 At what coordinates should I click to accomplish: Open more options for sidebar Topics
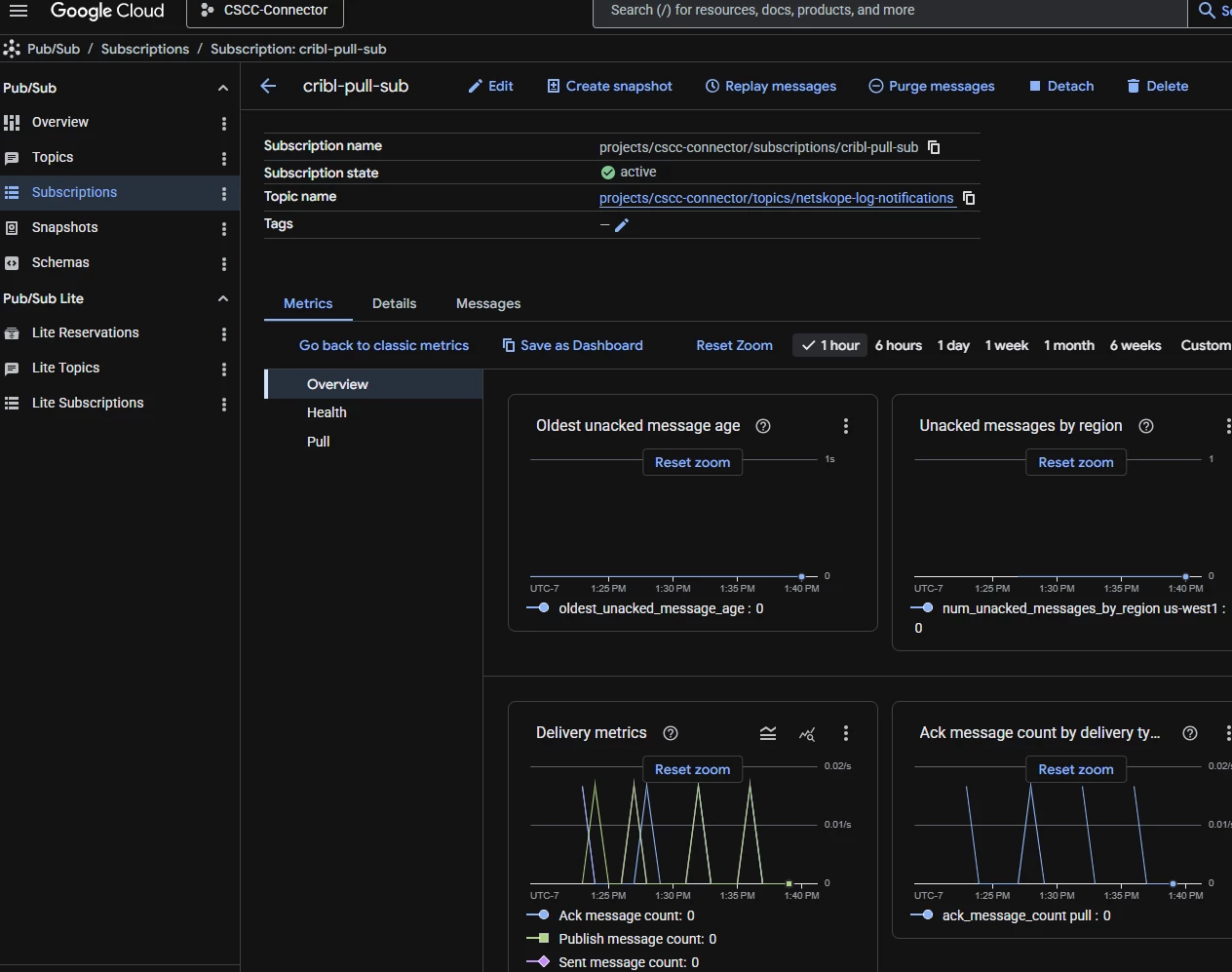pos(224,159)
